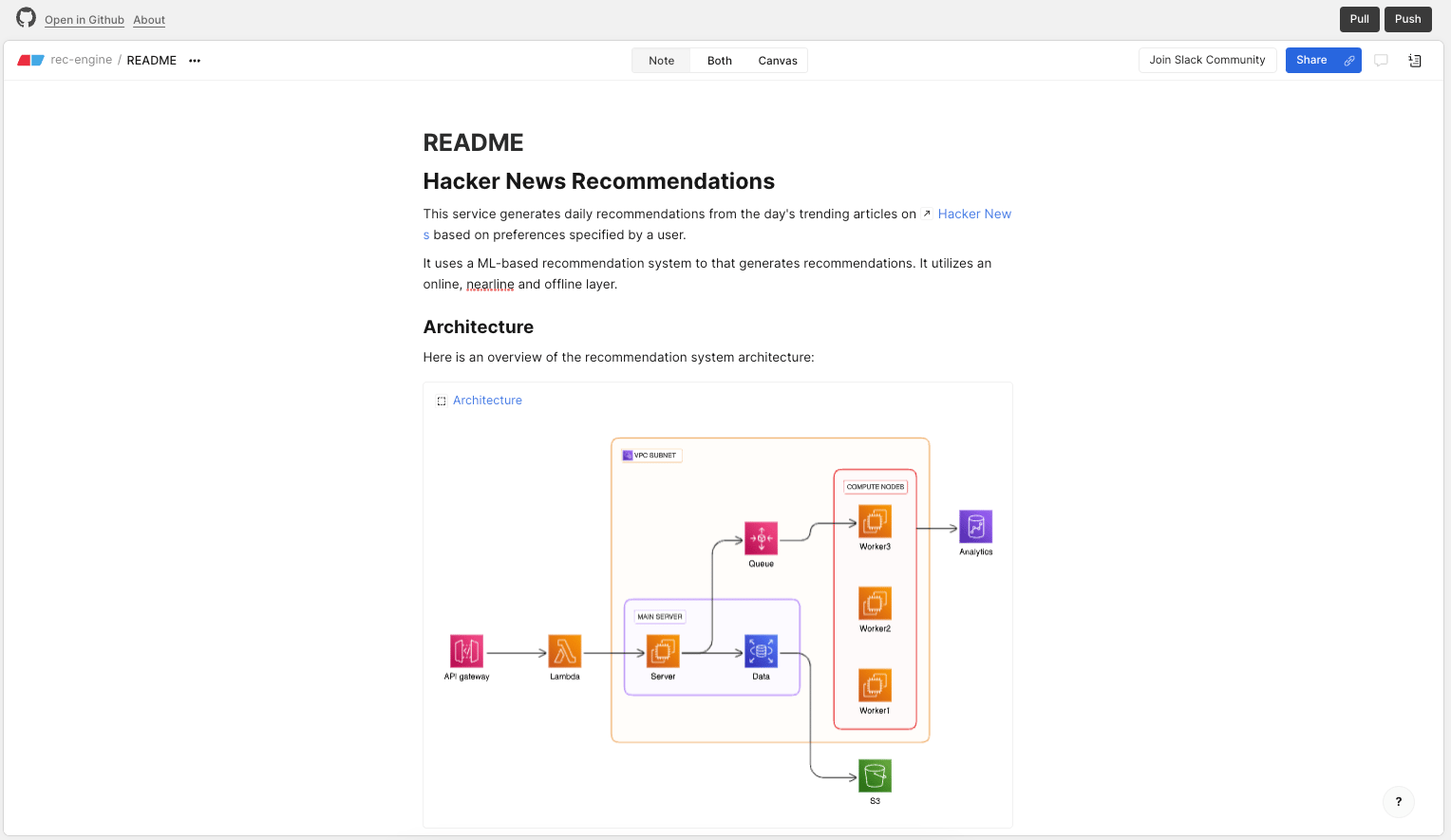Select the Worker3 compute icon
The width and height of the screenshot is (1451, 840).
pyautogui.click(x=876, y=521)
